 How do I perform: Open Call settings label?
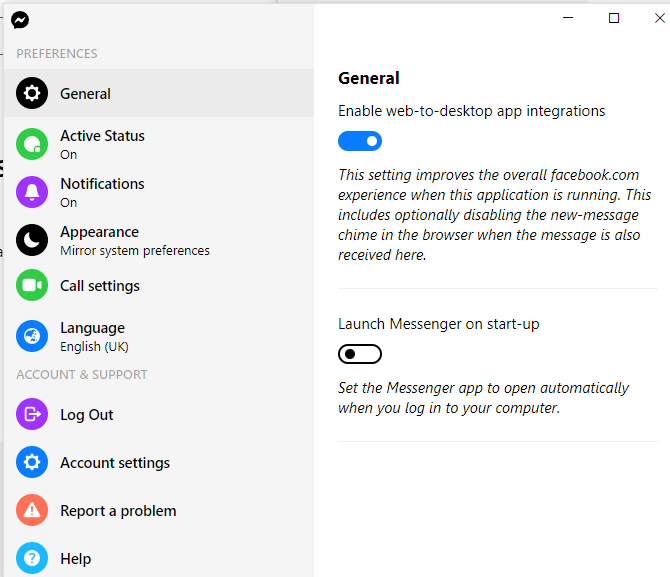coord(100,286)
